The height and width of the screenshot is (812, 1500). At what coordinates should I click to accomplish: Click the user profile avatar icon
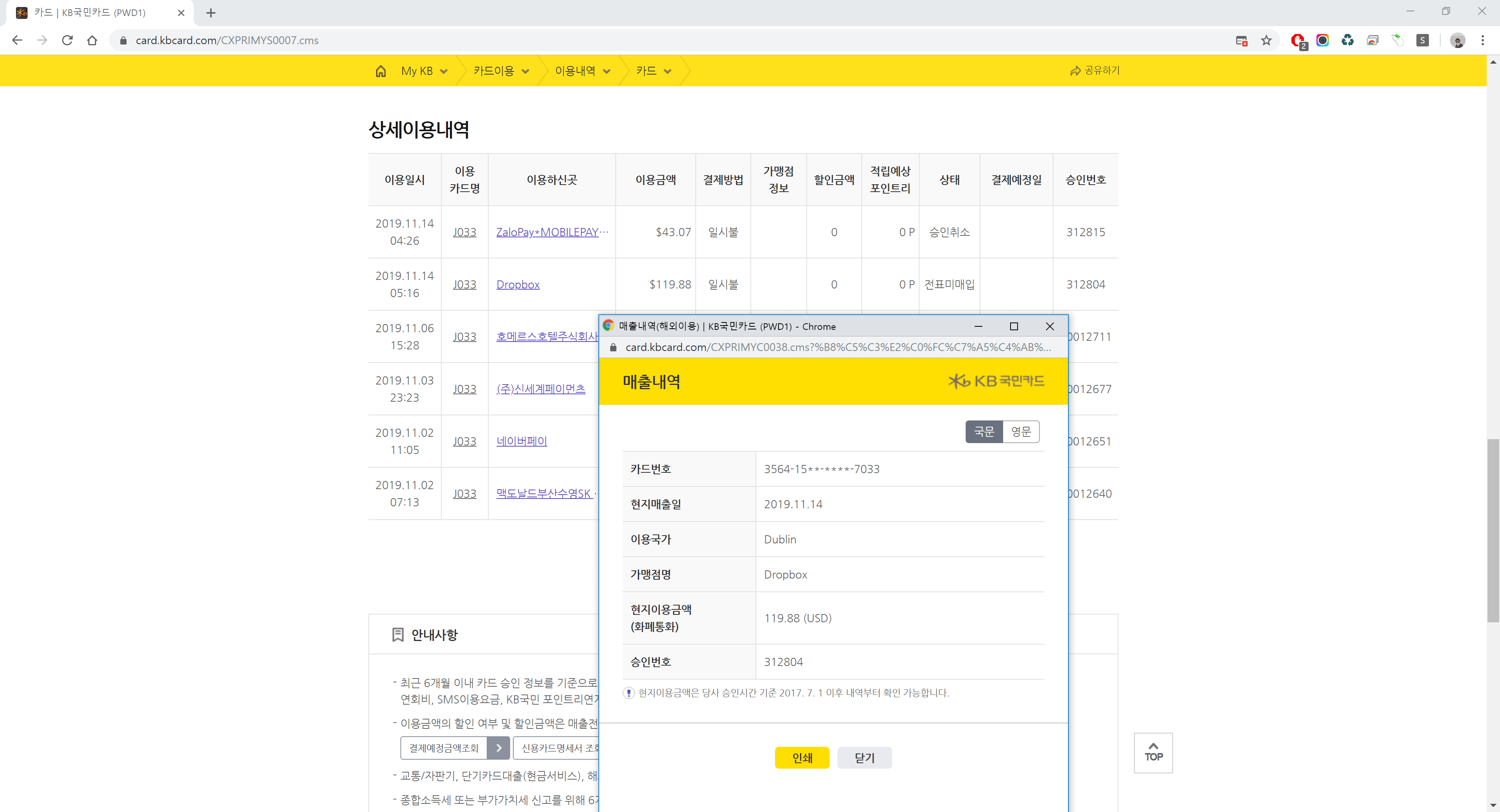click(1457, 40)
